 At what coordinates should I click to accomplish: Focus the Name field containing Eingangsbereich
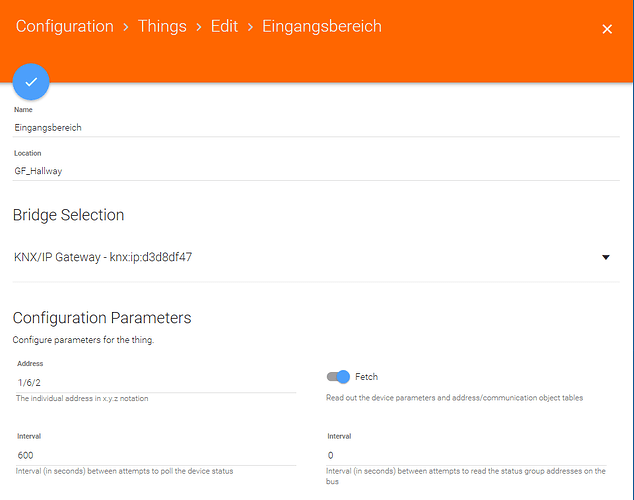[150, 128]
